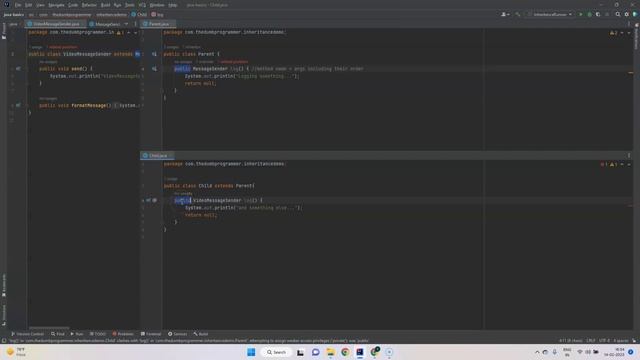Click Child breadcrumb in navigation bar
The width and height of the screenshot is (640, 360).
pos(139,14)
